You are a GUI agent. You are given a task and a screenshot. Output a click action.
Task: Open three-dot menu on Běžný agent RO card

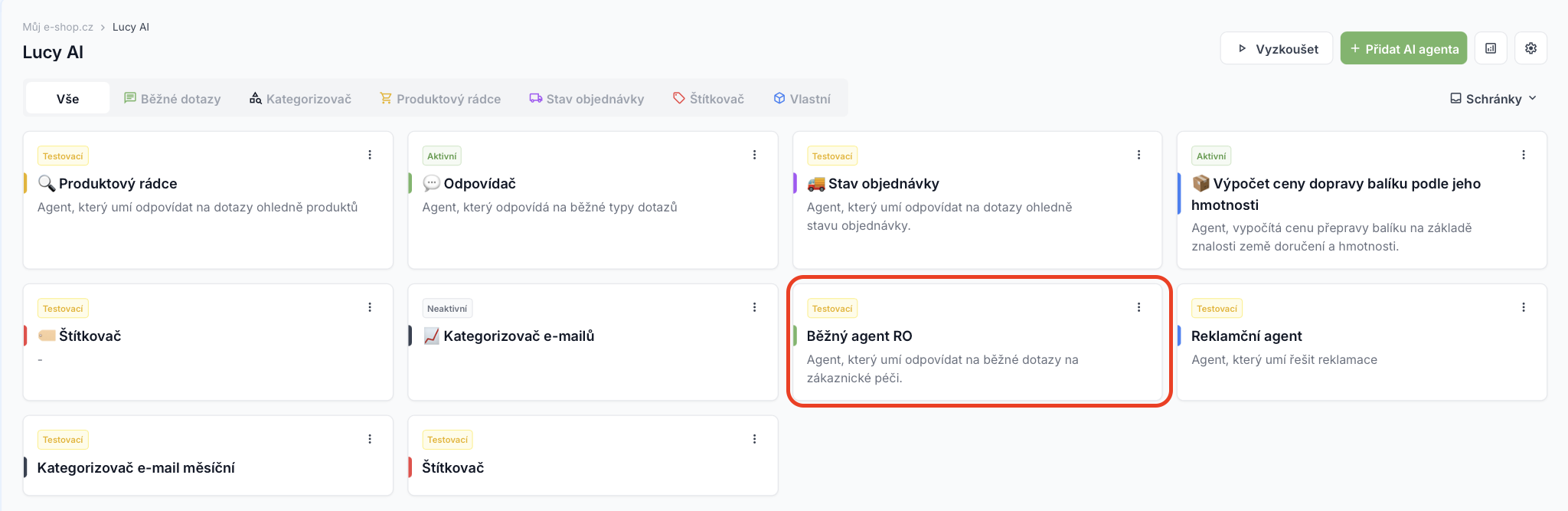[1138, 307]
